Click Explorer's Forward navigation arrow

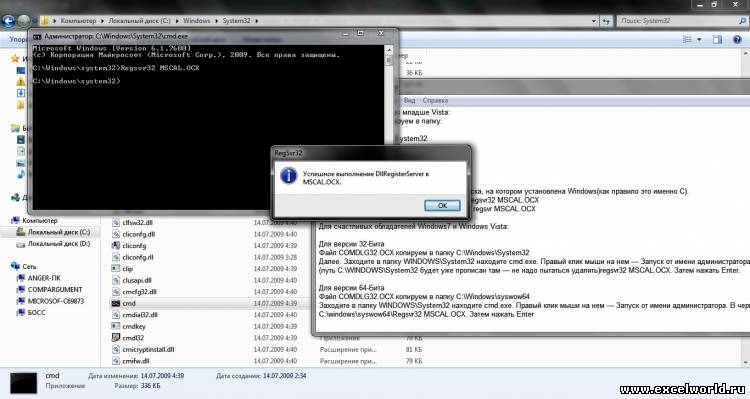[x=23, y=21]
